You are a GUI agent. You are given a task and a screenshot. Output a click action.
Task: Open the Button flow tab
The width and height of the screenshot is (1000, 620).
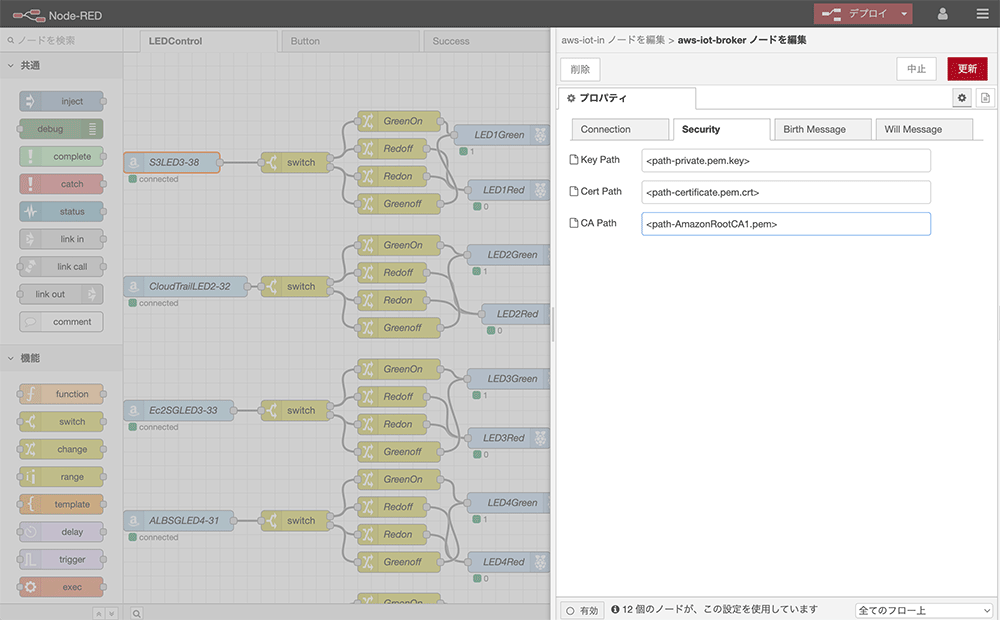click(x=350, y=41)
